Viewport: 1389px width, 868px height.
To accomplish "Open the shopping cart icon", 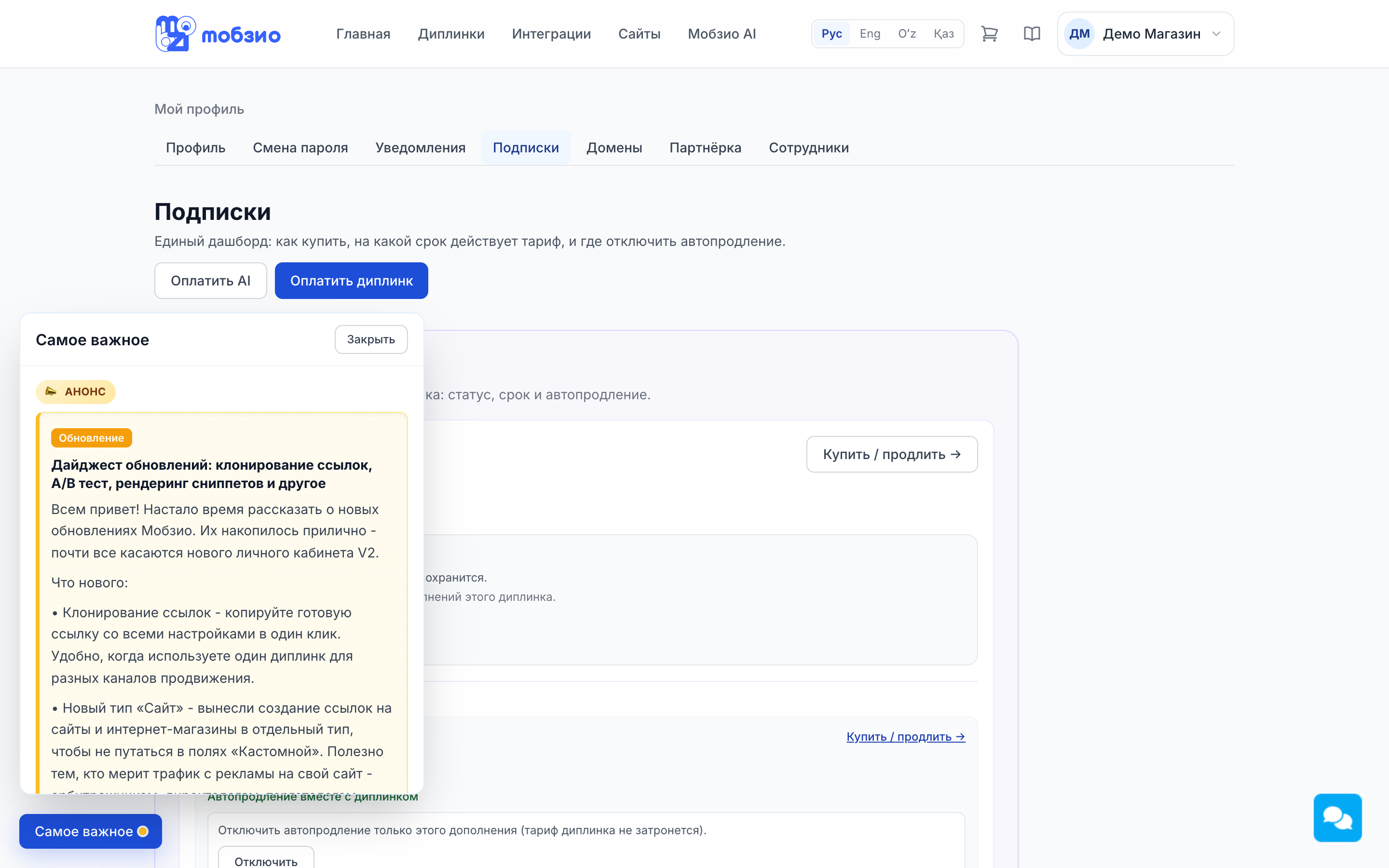I will (x=989, y=34).
